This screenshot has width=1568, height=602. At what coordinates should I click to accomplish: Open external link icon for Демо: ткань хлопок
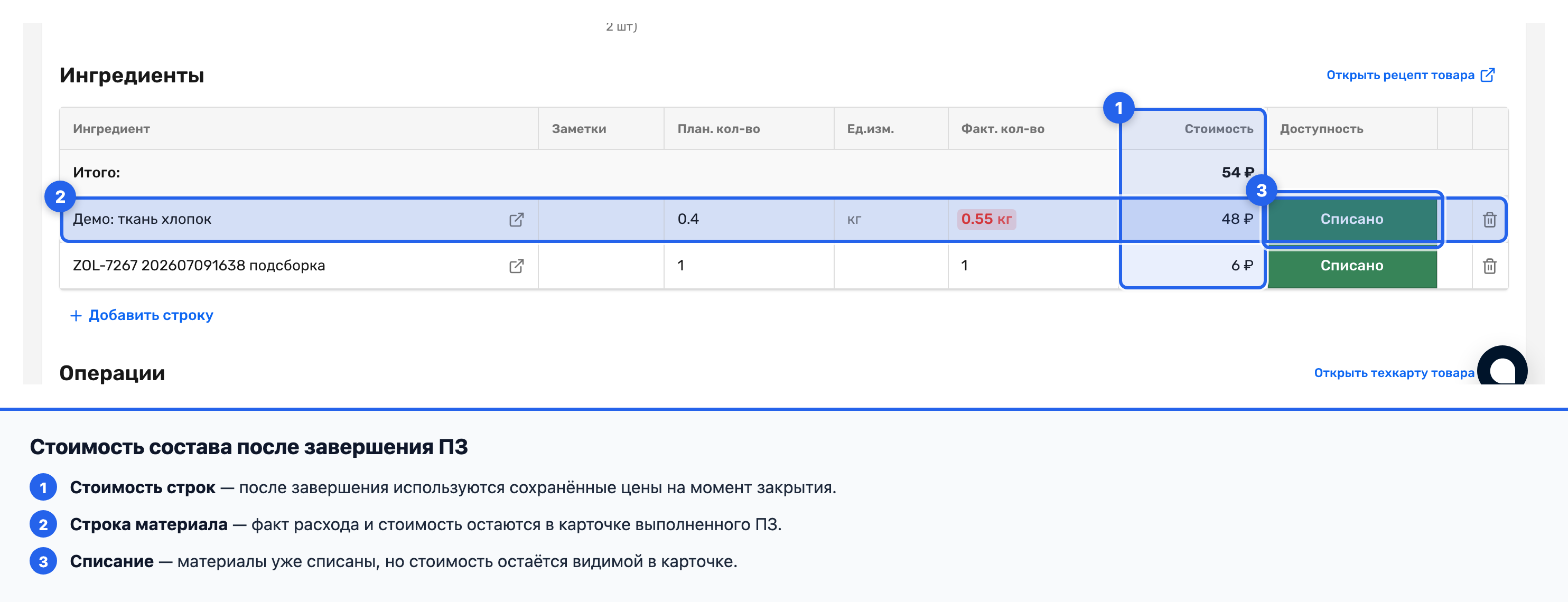coord(516,219)
